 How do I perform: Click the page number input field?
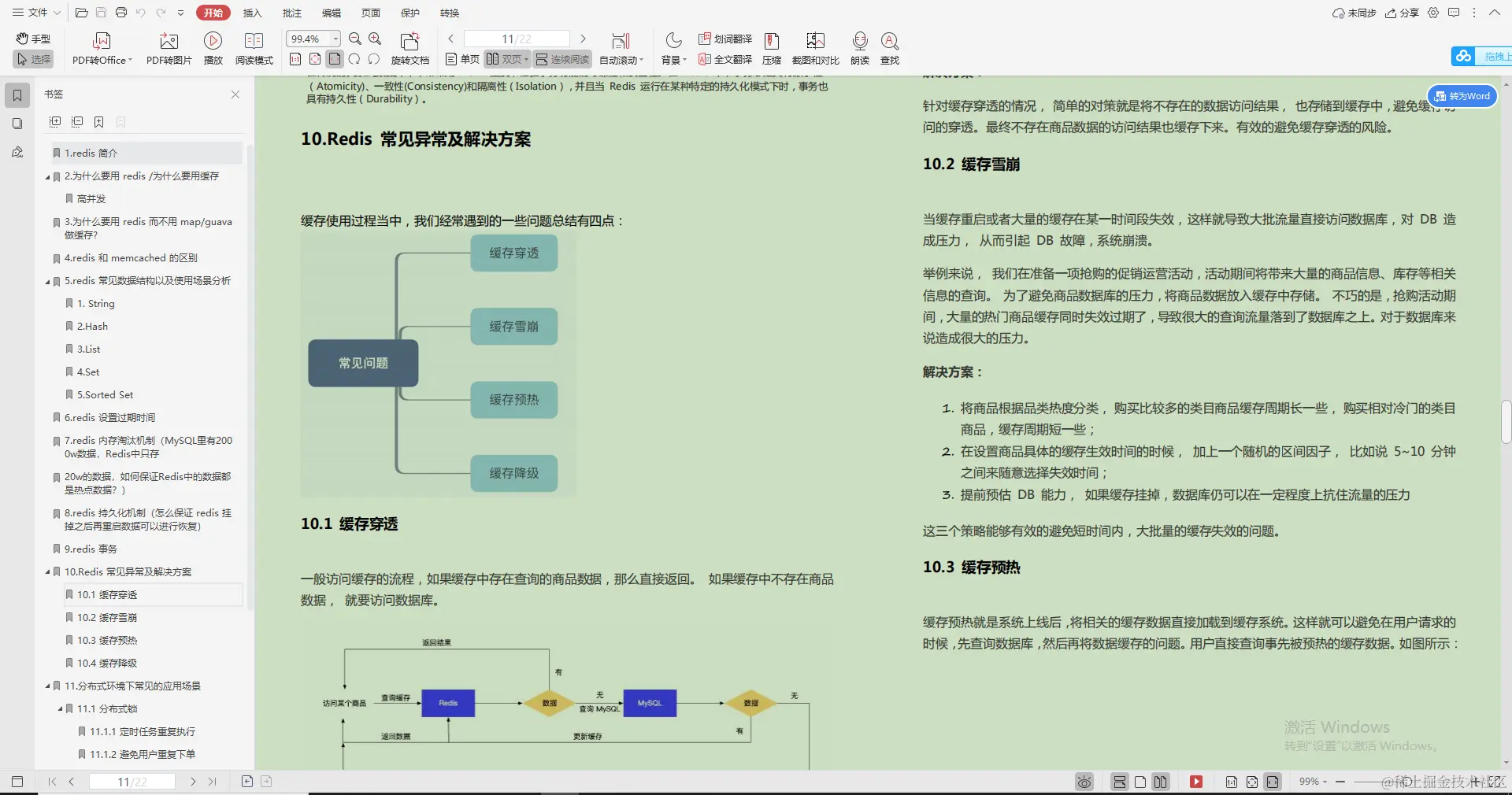(516, 38)
